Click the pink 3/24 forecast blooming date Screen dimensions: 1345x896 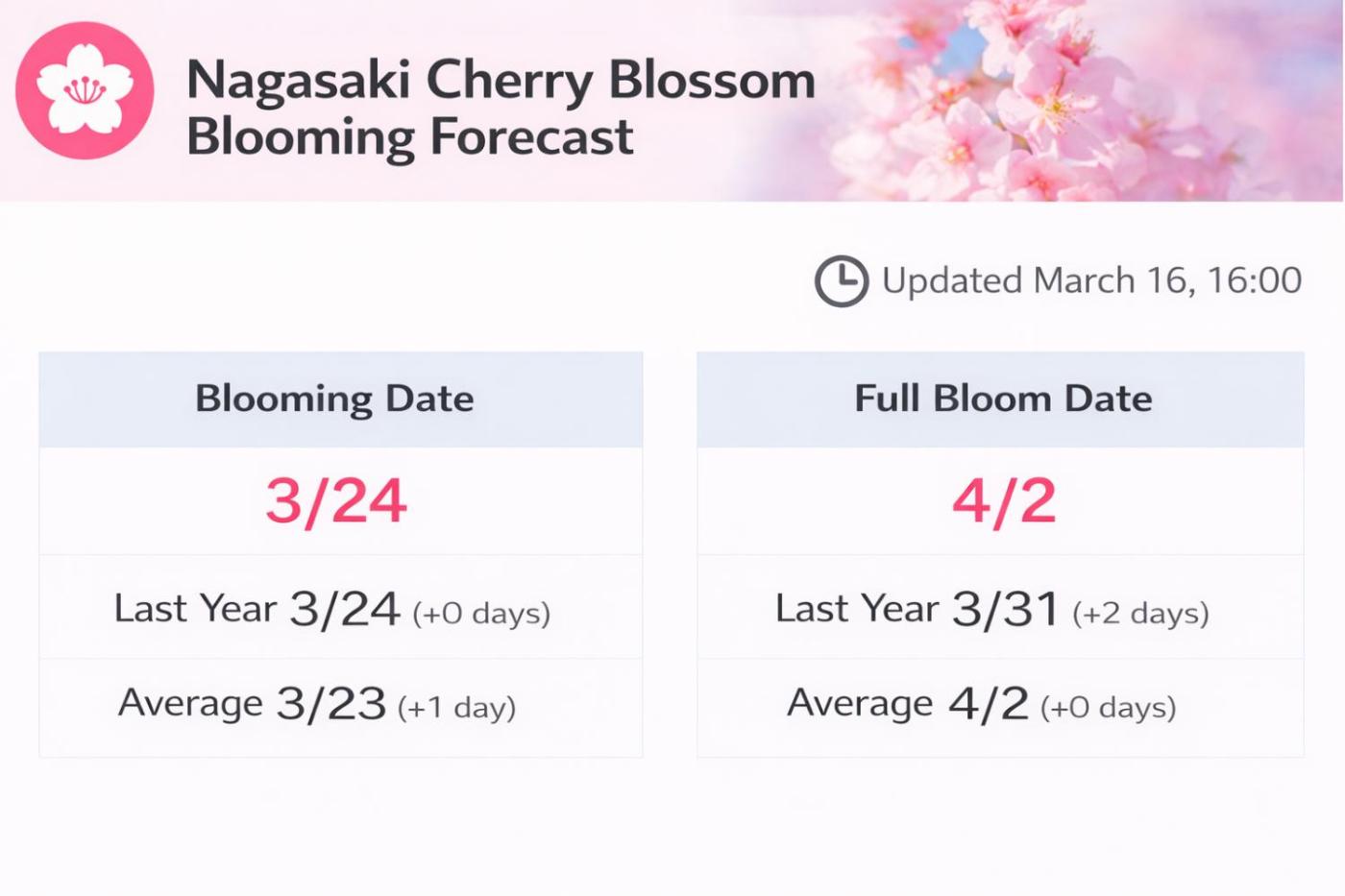pos(336,501)
